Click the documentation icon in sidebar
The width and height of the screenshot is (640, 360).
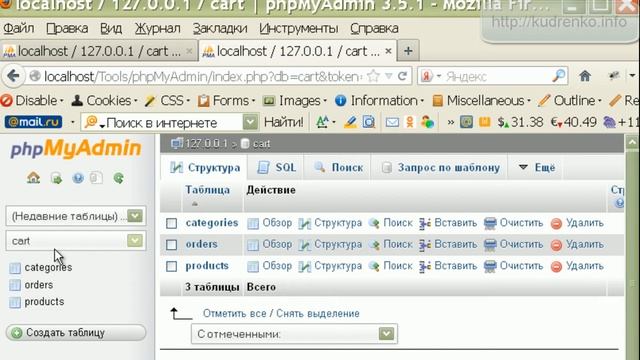pyautogui.click(x=96, y=178)
